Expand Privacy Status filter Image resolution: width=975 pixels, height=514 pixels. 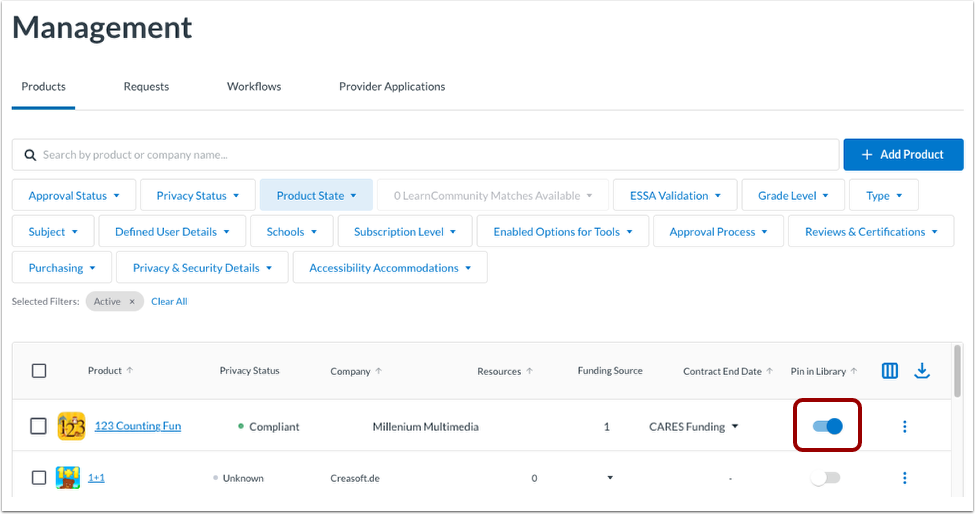point(198,196)
